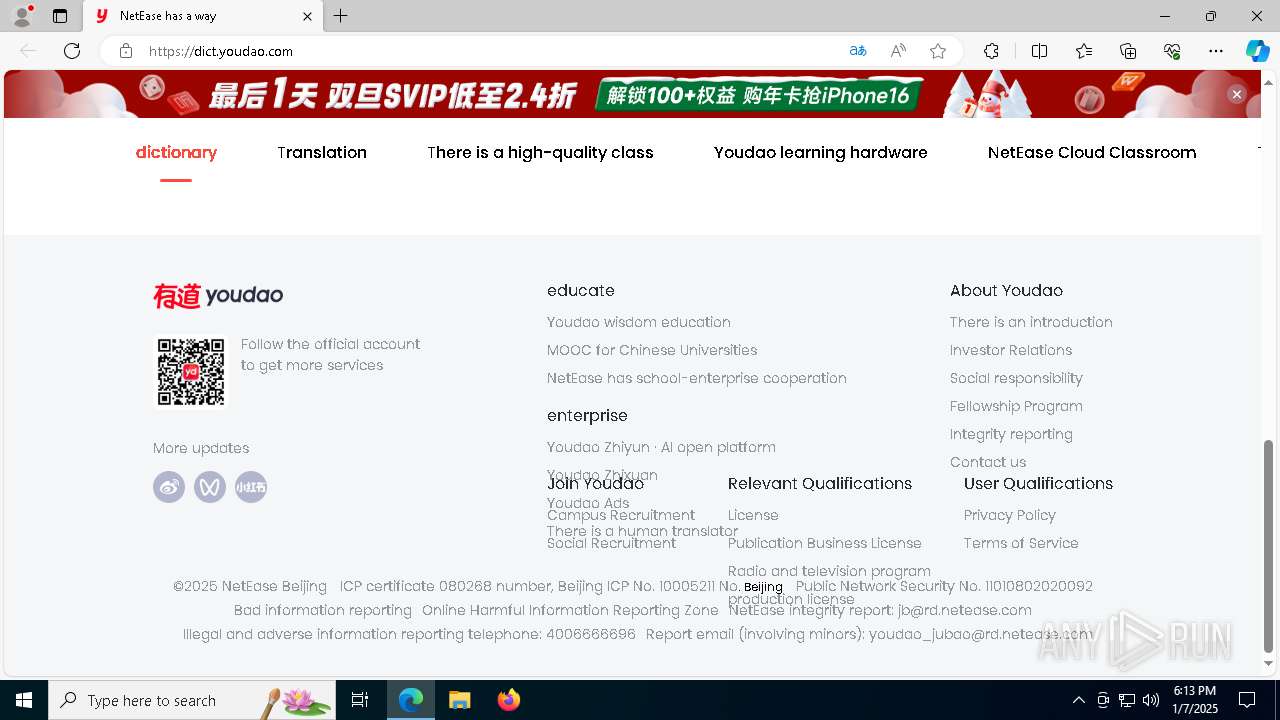Open the Weibo social icon

pos(169,487)
